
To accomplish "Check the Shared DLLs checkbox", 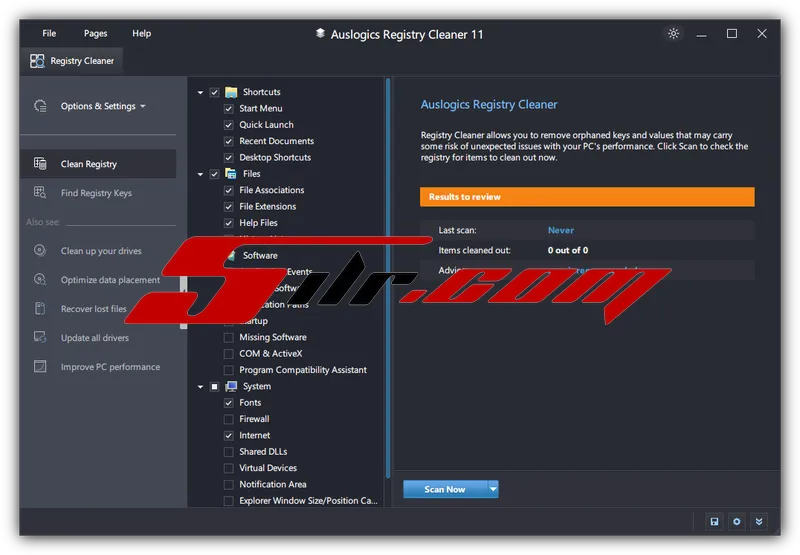I will coord(229,452).
